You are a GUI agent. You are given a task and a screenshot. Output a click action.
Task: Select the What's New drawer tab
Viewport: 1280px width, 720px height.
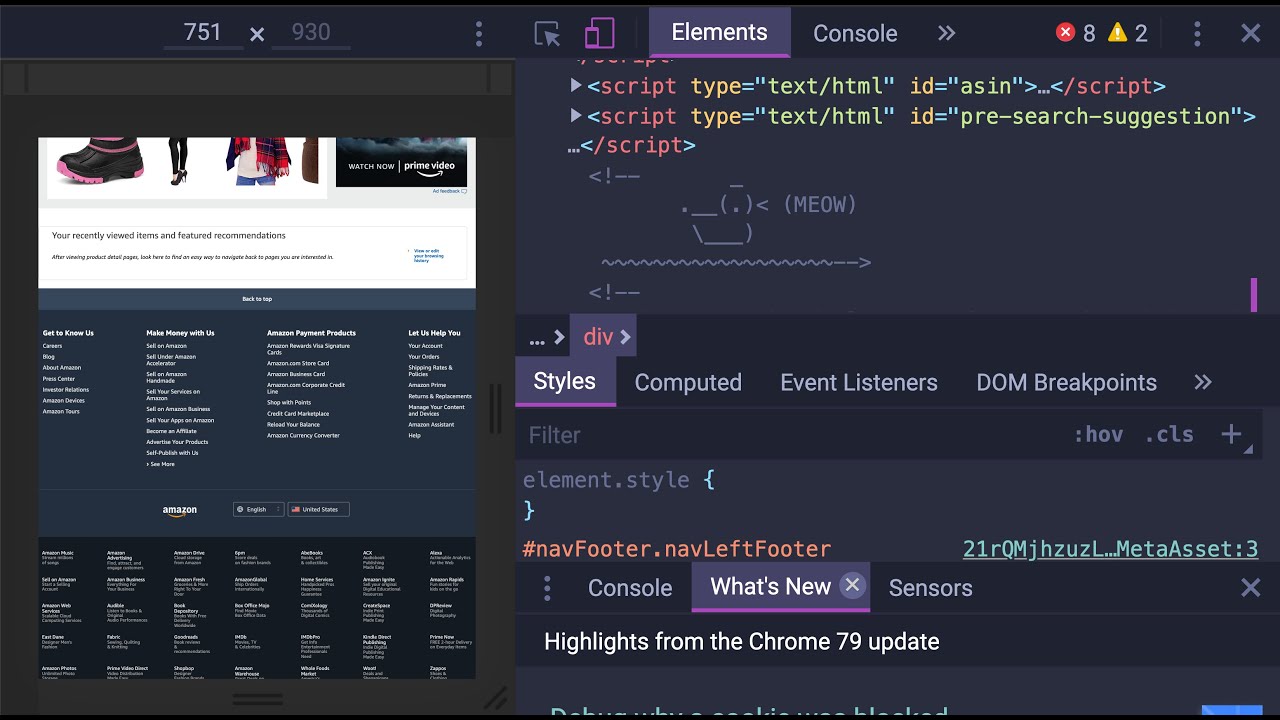(x=770, y=586)
